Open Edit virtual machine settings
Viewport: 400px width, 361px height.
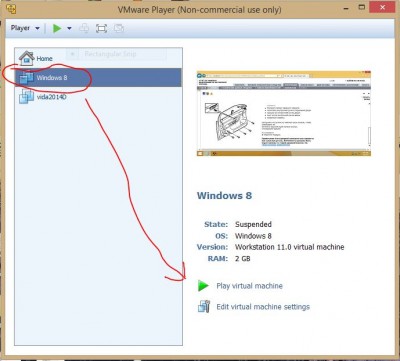263,307
